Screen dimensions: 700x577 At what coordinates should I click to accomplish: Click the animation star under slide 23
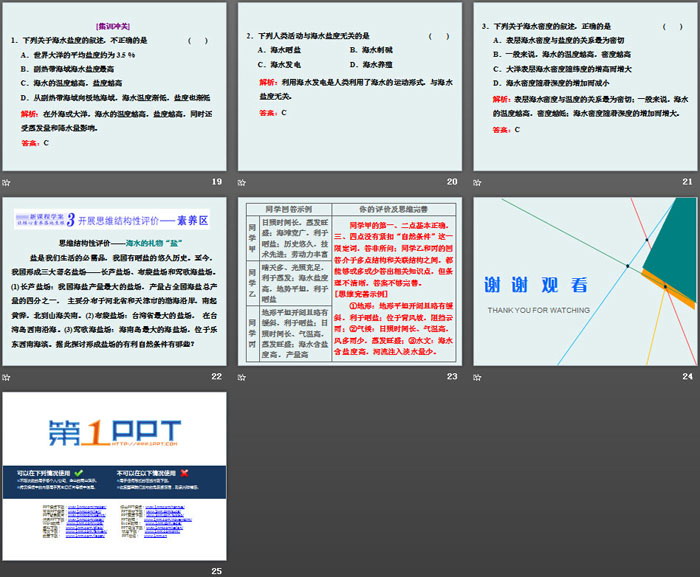coord(242,376)
